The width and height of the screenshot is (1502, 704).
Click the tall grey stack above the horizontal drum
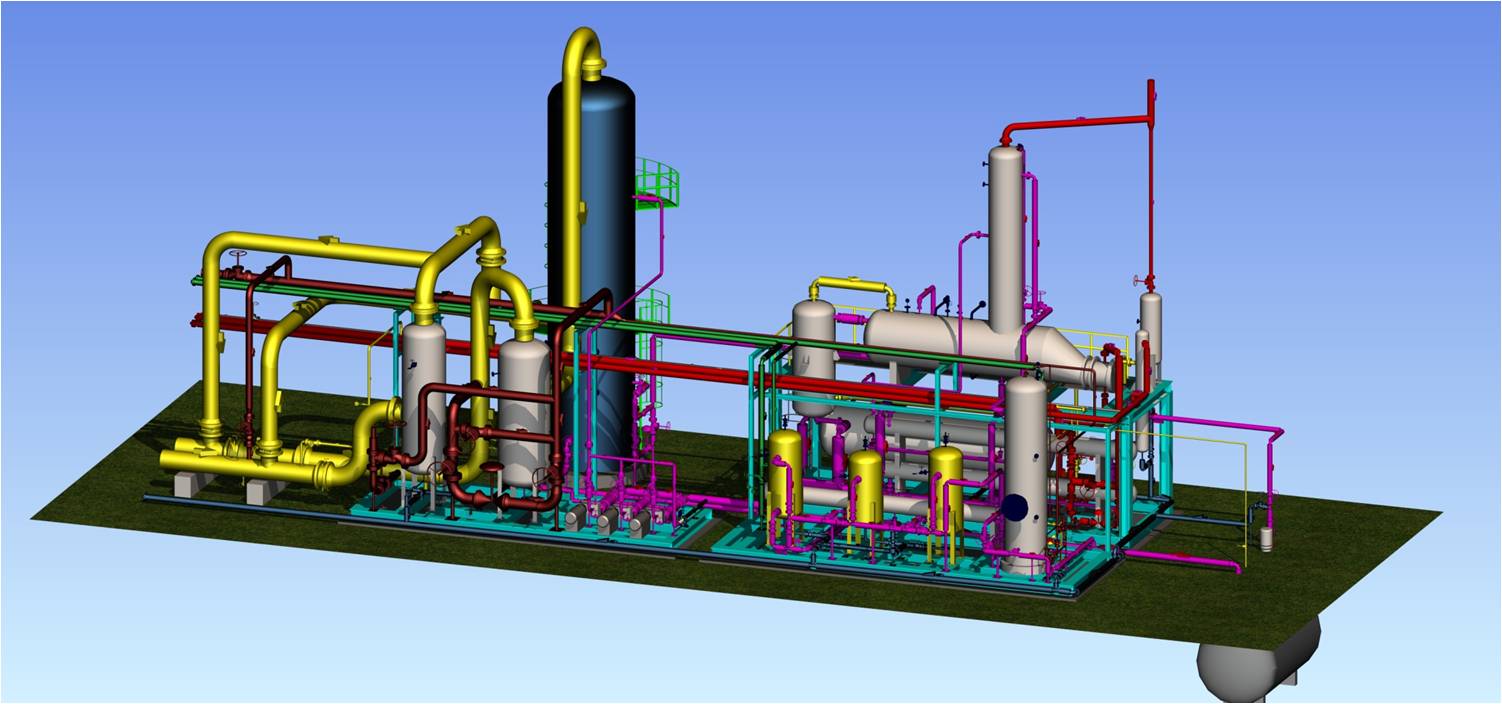point(1005,230)
